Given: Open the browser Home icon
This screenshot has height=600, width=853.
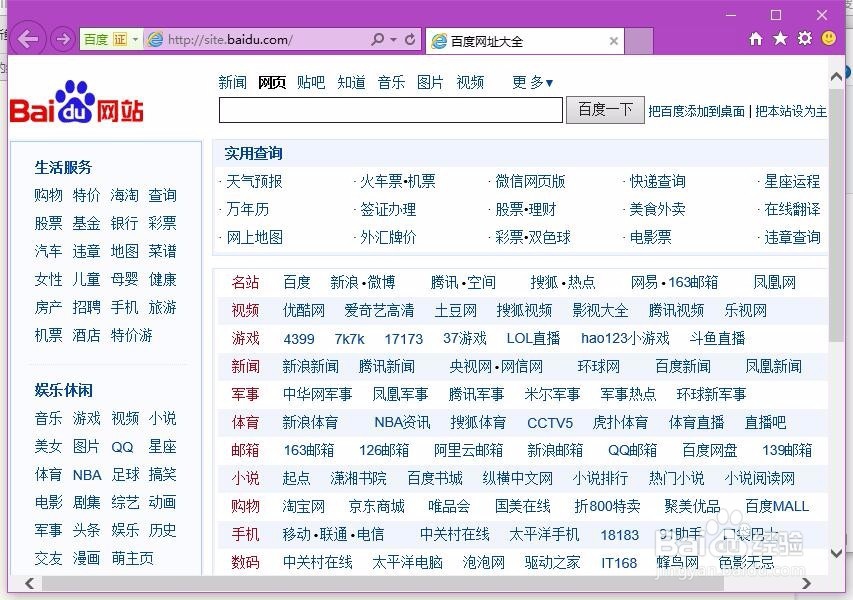Looking at the screenshot, I should pos(756,39).
